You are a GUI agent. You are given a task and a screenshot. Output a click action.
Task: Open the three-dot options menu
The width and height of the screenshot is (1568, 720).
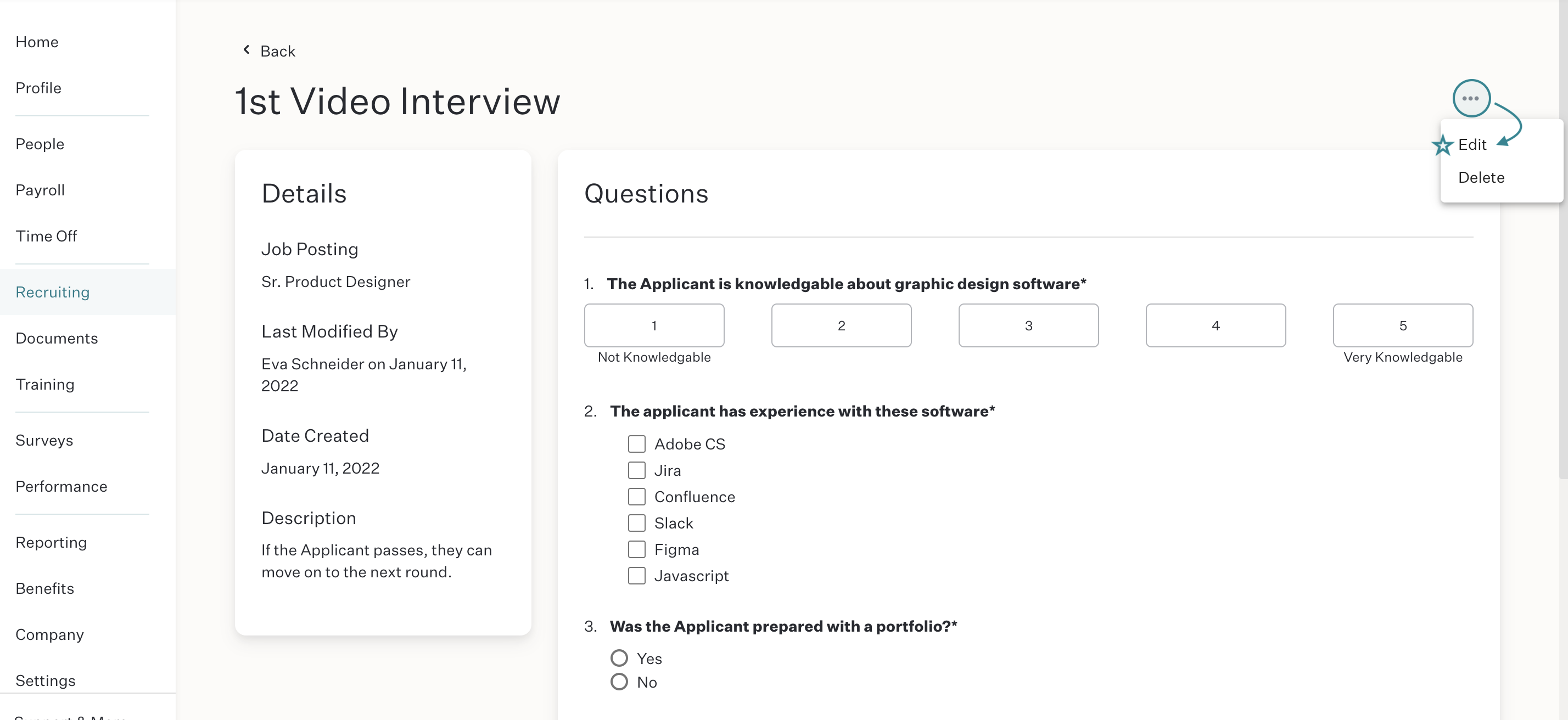point(1471,98)
